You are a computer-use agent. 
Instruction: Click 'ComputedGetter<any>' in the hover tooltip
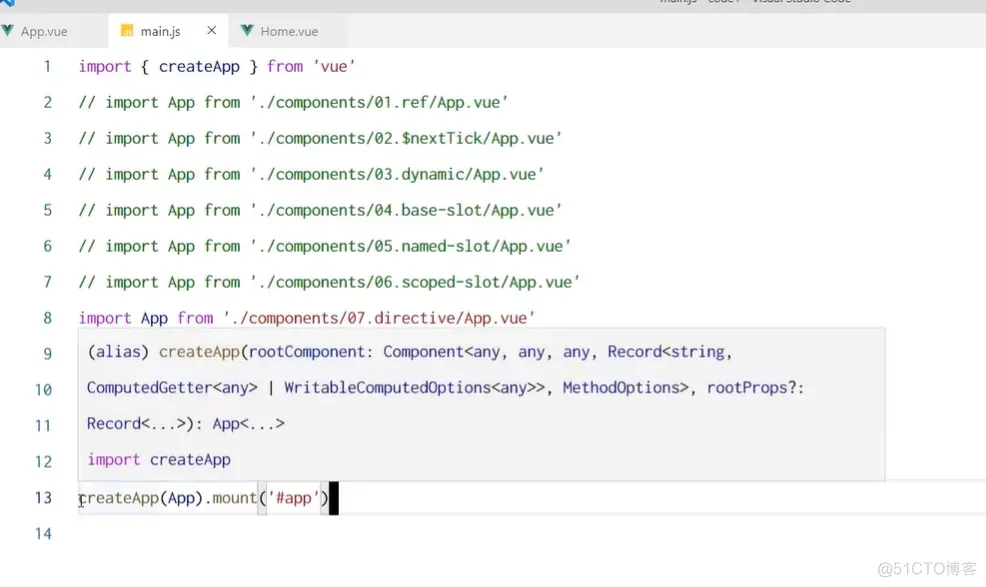click(172, 388)
